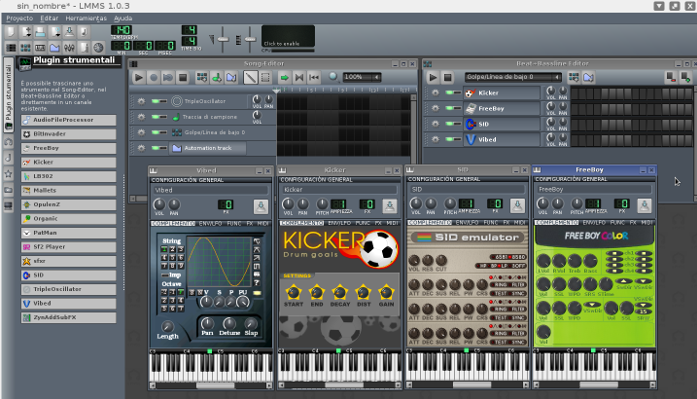Open the 100% zoom dropdown in Song Editor
This screenshot has width=697, height=399.
click(362, 77)
